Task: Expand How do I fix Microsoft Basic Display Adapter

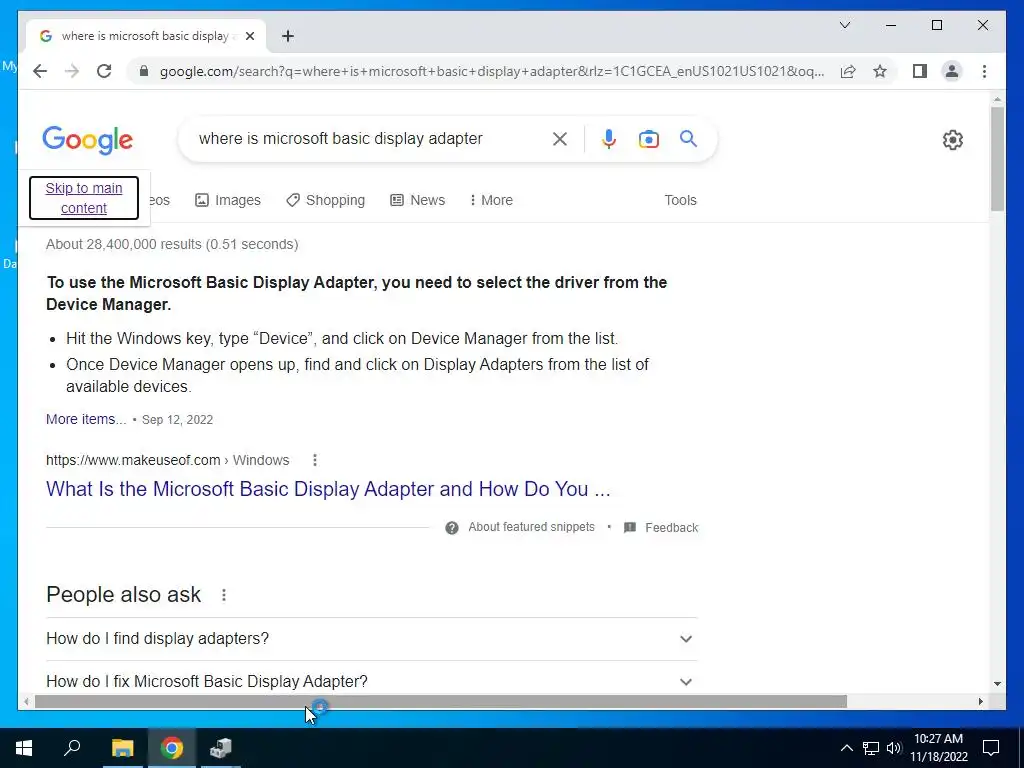Action: (x=372, y=681)
